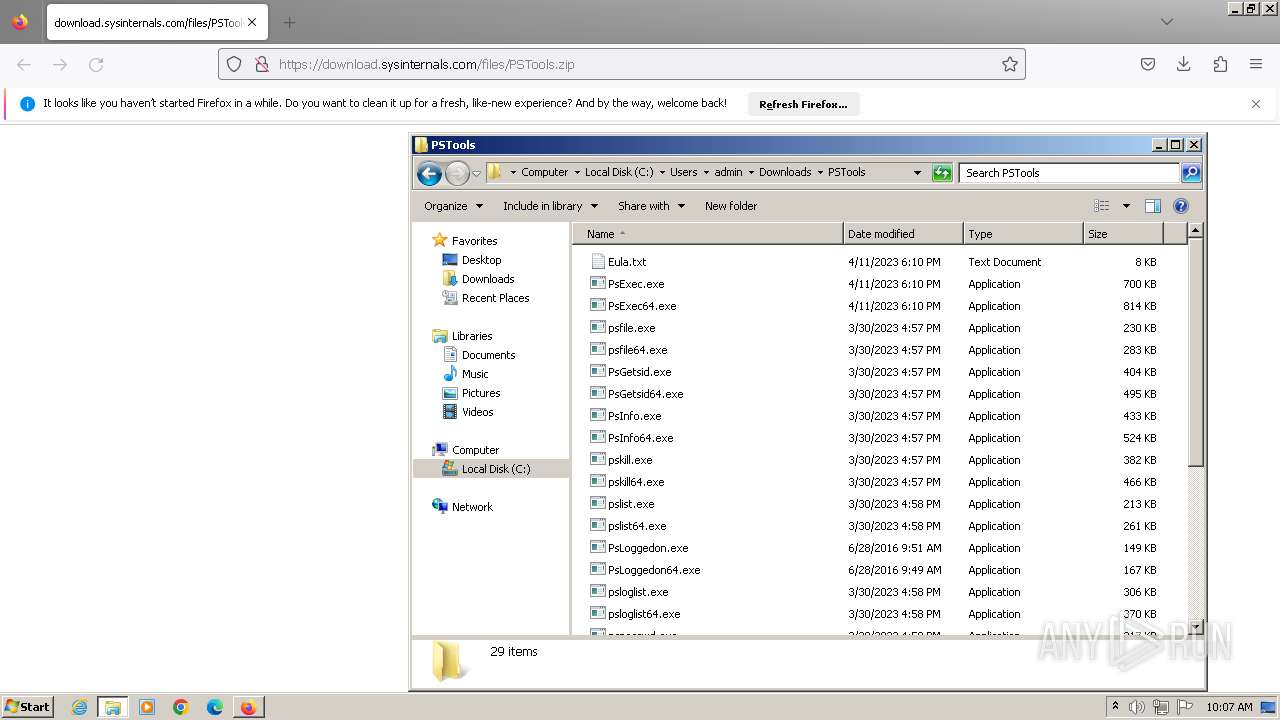Image resolution: width=1280 pixels, height=720 pixels.
Task: Select the PsExec64.exe file
Action: click(x=642, y=306)
